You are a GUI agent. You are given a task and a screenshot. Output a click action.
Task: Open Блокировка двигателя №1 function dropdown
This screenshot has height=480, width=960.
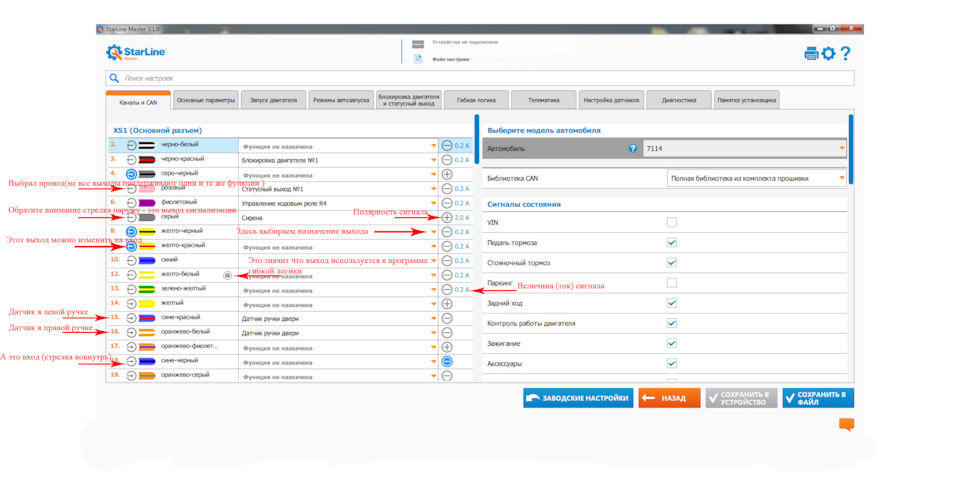[338, 160]
